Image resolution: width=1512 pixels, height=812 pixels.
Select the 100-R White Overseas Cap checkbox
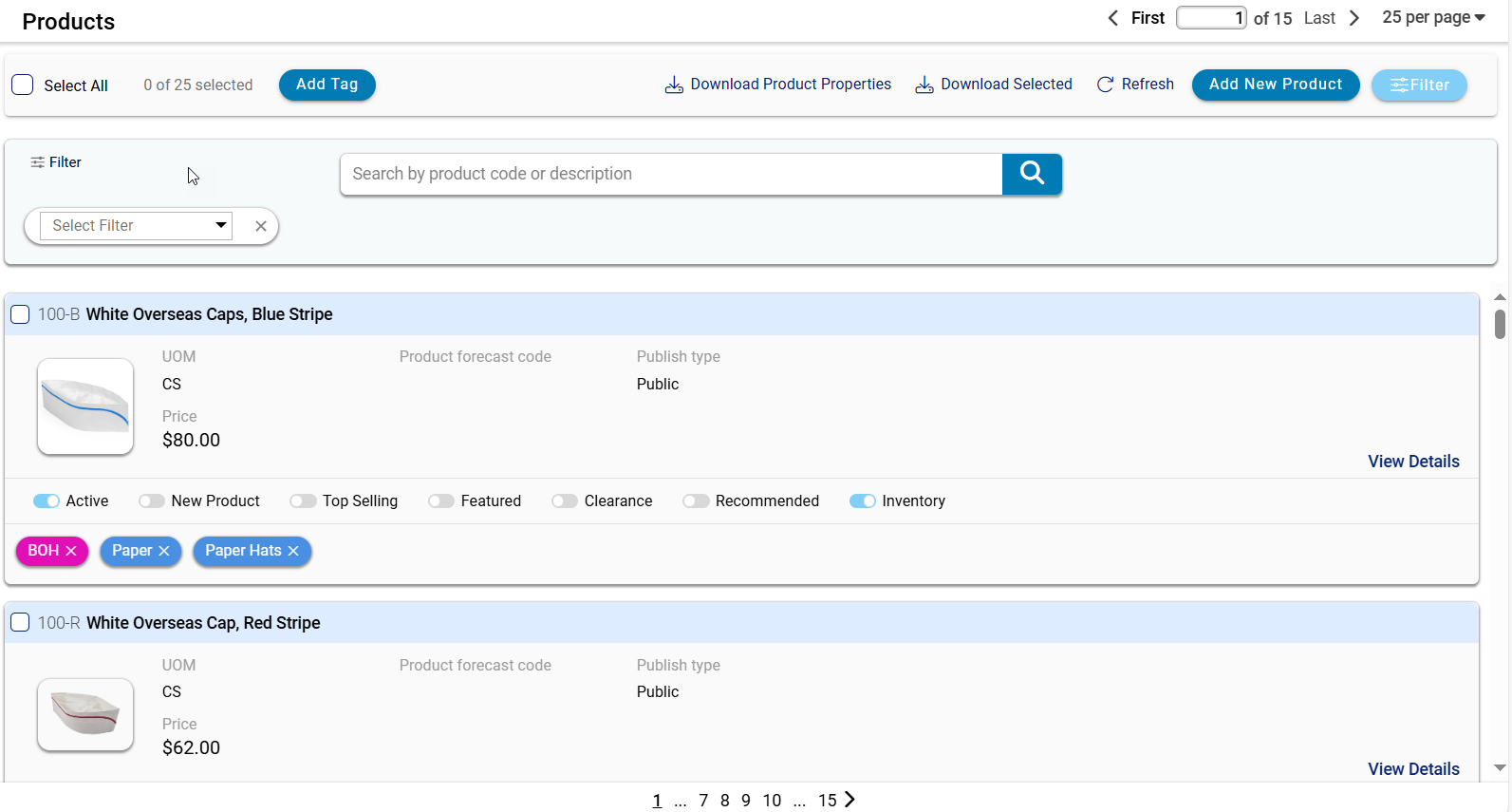click(x=20, y=623)
